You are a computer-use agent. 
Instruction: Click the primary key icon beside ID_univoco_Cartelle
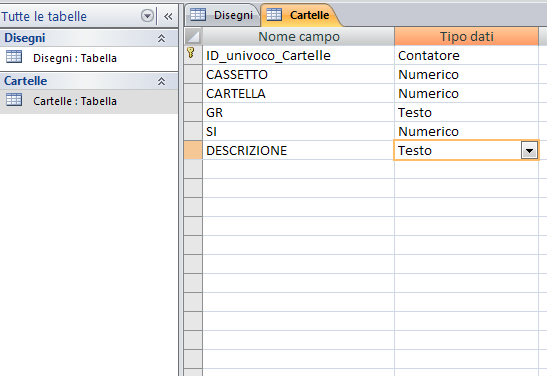pos(190,53)
